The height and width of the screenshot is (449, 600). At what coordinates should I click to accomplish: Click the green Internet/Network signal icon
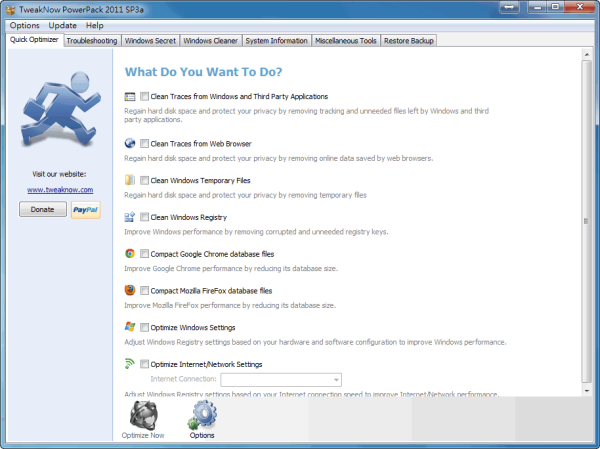coord(130,364)
